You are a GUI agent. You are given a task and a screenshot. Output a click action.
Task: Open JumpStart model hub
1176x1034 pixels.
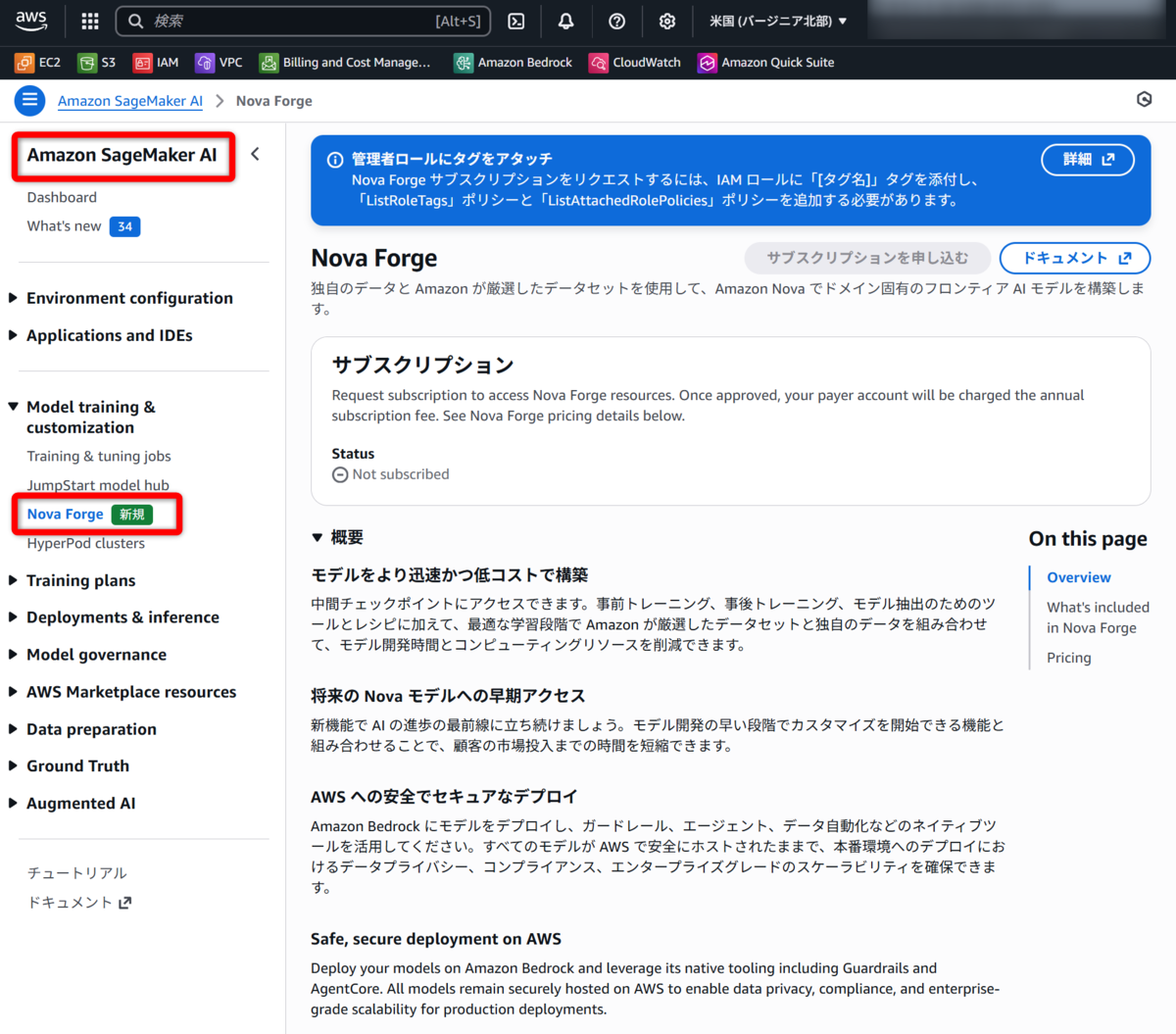coord(98,485)
